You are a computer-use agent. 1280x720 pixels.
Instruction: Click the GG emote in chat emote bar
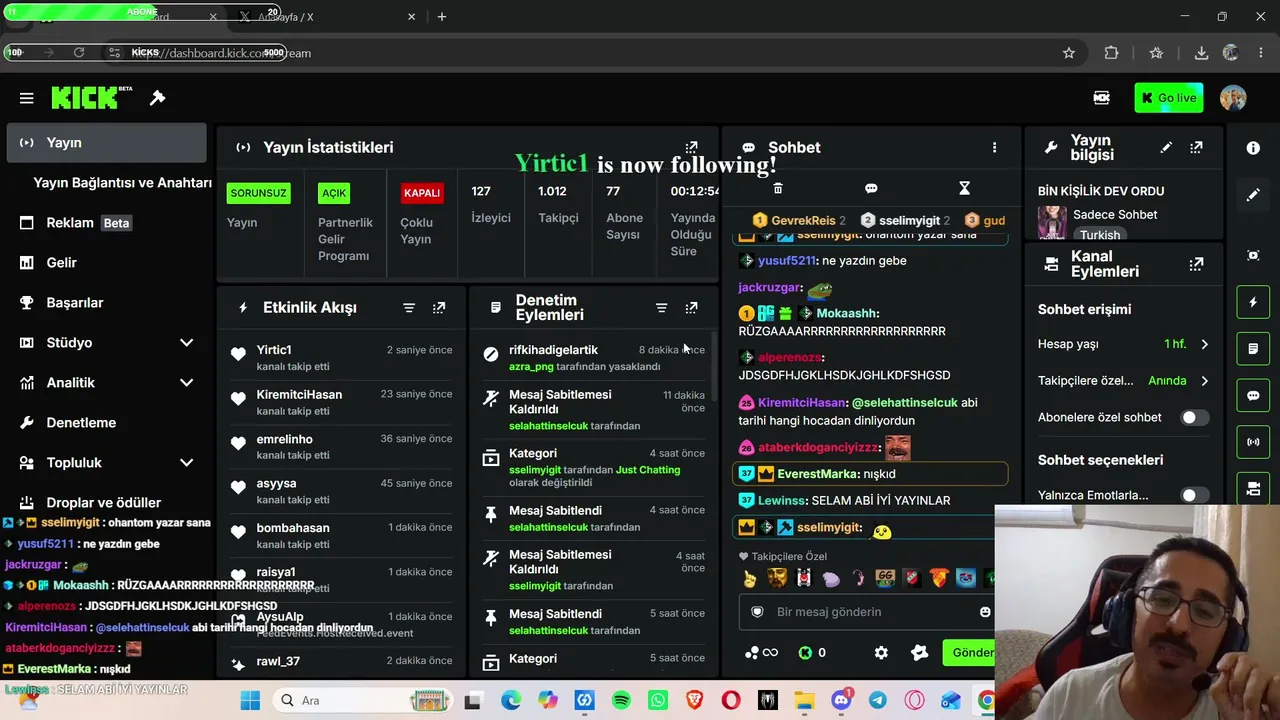pyautogui.click(x=884, y=578)
